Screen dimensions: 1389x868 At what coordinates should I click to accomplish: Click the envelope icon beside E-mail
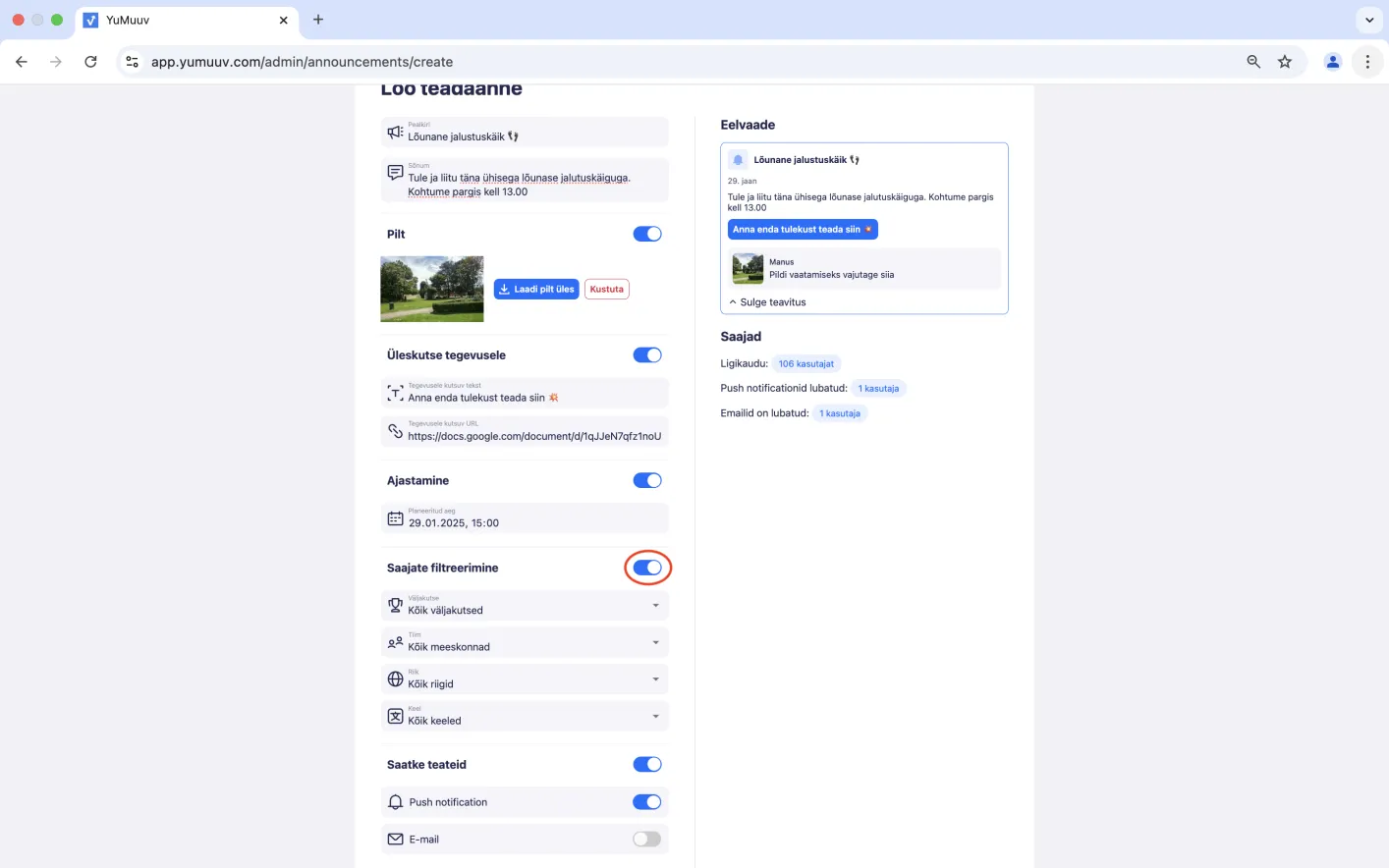click(x=395, y=840)
